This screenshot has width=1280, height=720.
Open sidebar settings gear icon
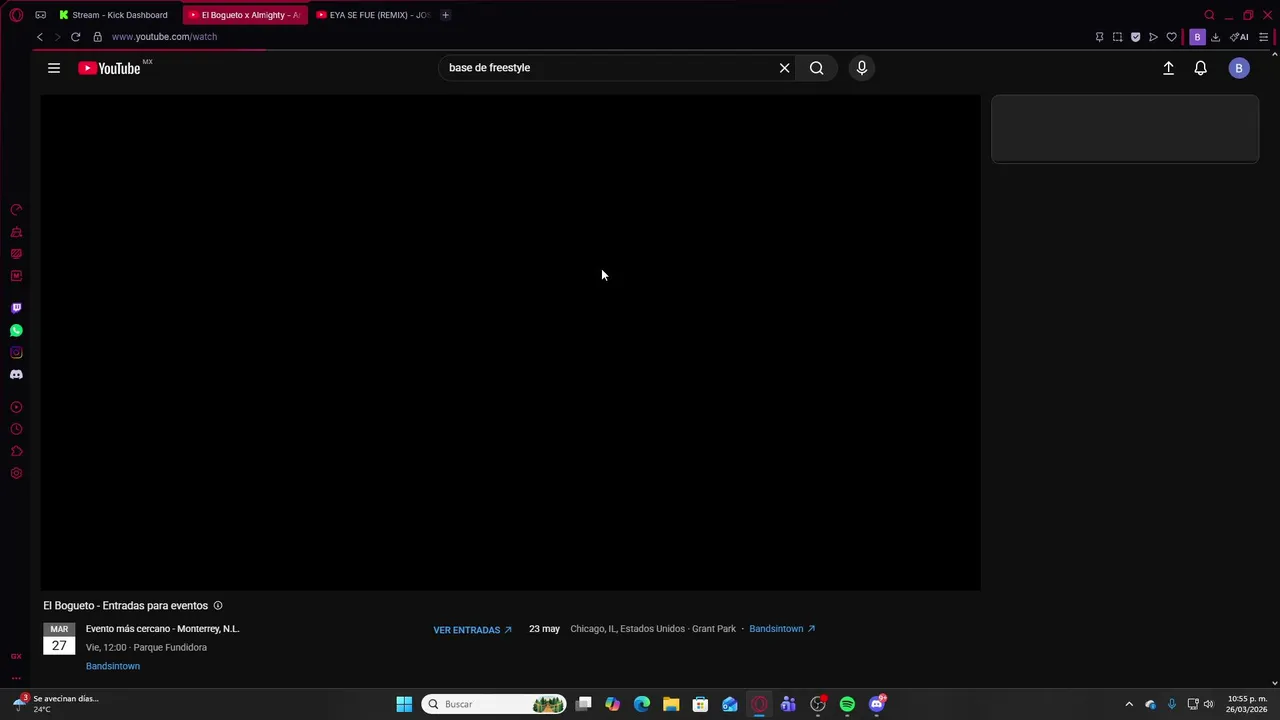[16, 473]
